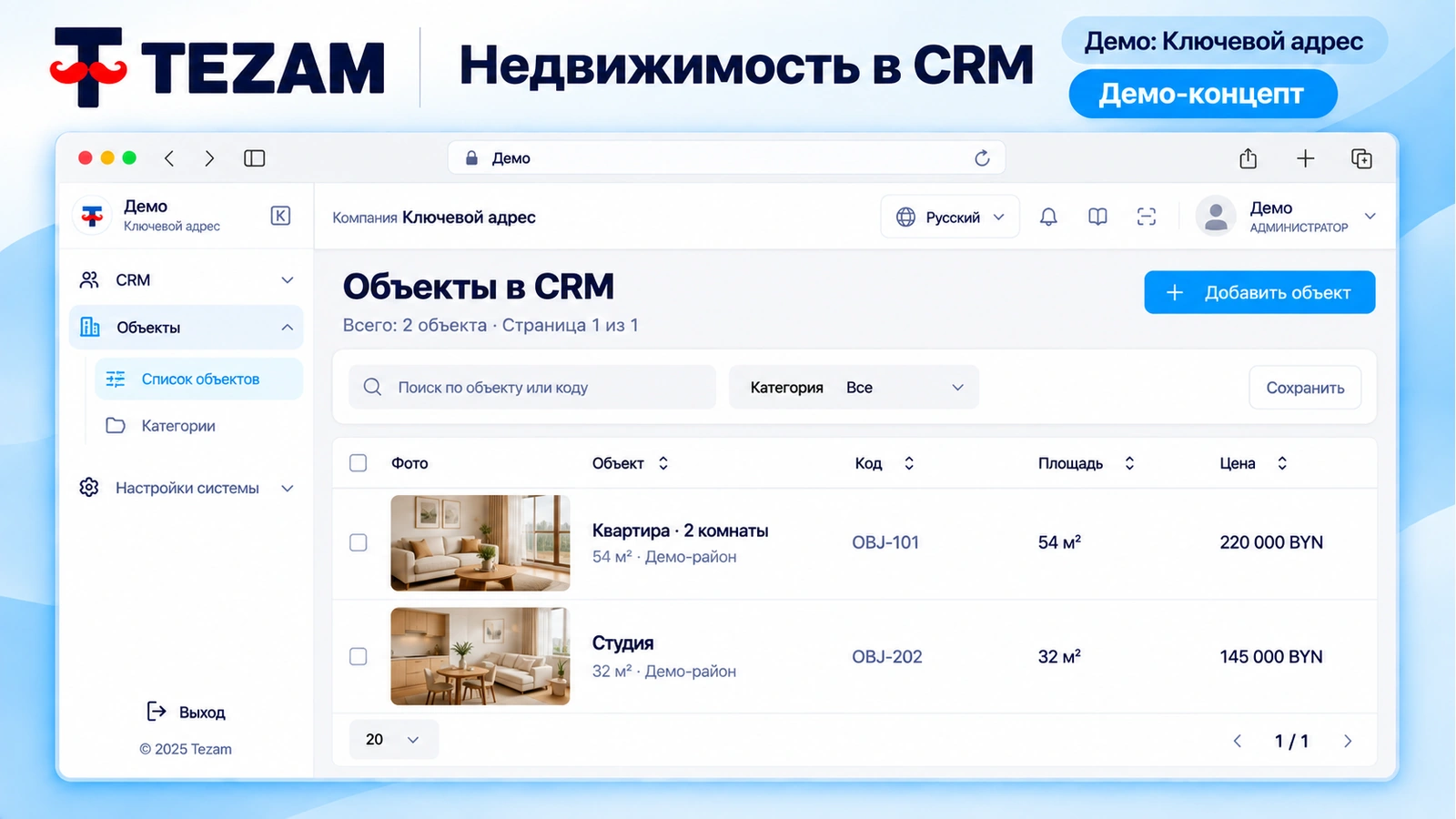
Task: Sort table by Площадь column
Action: tap(1087, 463)
